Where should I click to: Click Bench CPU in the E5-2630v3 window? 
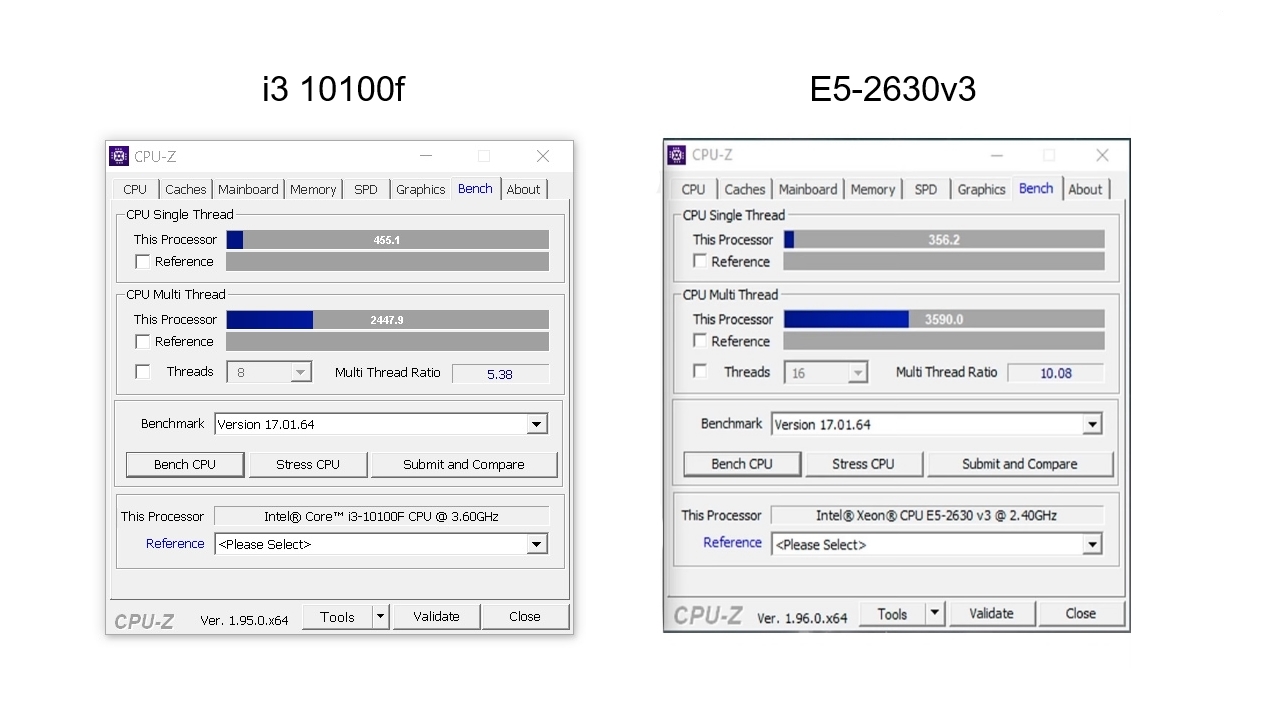pos(742,464)
